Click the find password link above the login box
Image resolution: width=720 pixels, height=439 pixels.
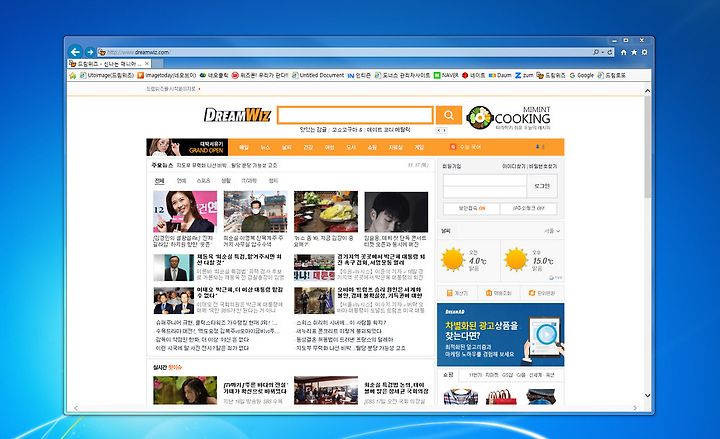pyautogui.click(x=543, y=166)
